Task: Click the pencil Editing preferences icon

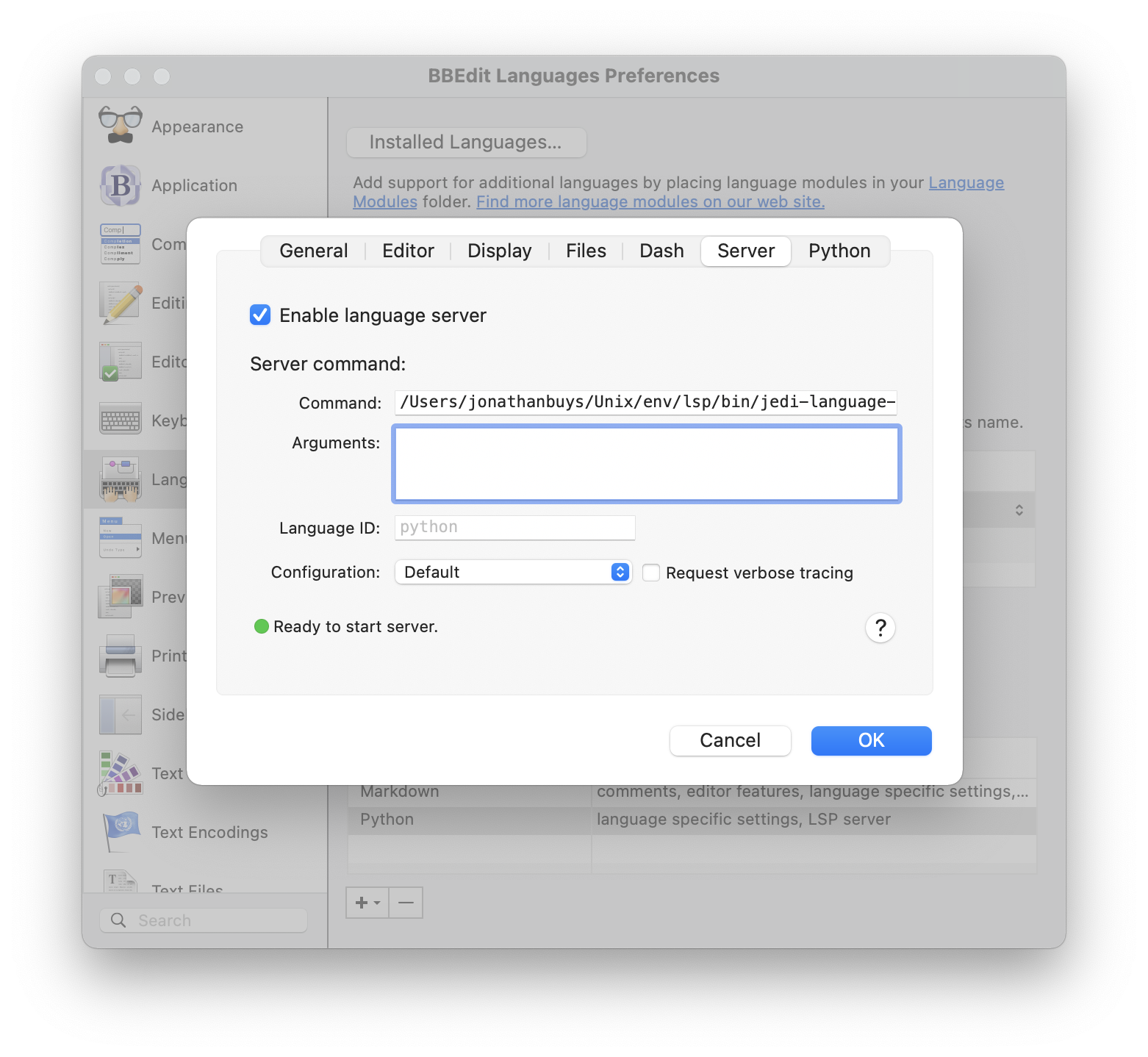Action: point(119,302)
